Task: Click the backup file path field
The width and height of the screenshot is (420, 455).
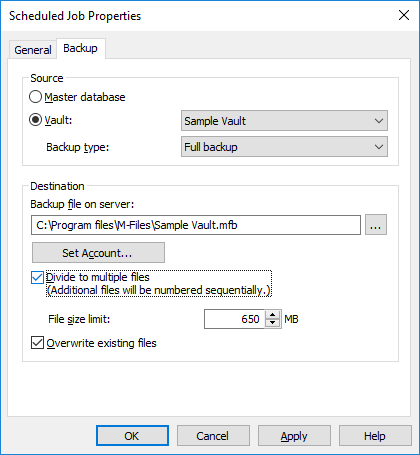Action: point(196,225)
